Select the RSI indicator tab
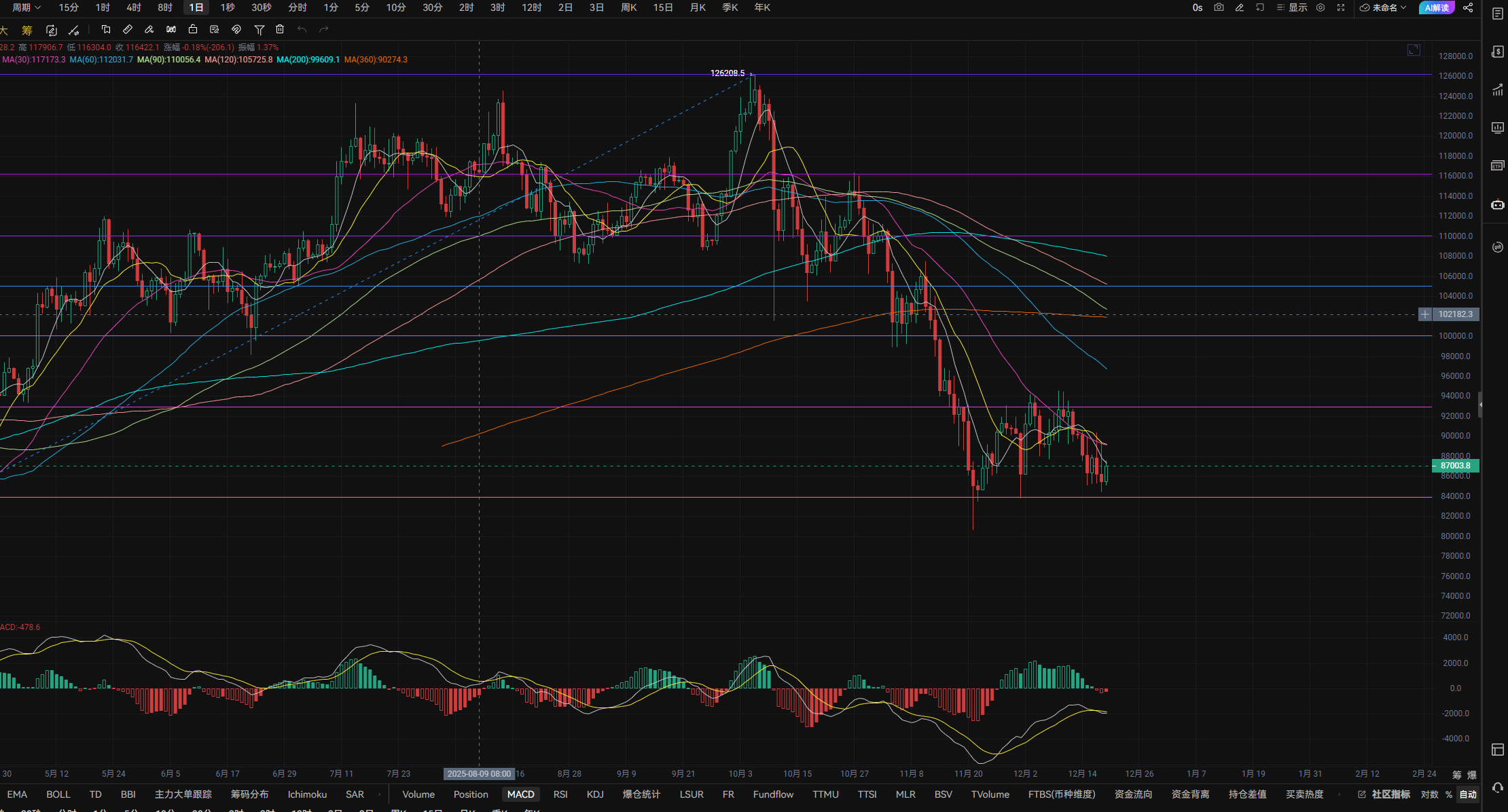The height and width of the screenshot is (812, 1508). click(560, 794)
